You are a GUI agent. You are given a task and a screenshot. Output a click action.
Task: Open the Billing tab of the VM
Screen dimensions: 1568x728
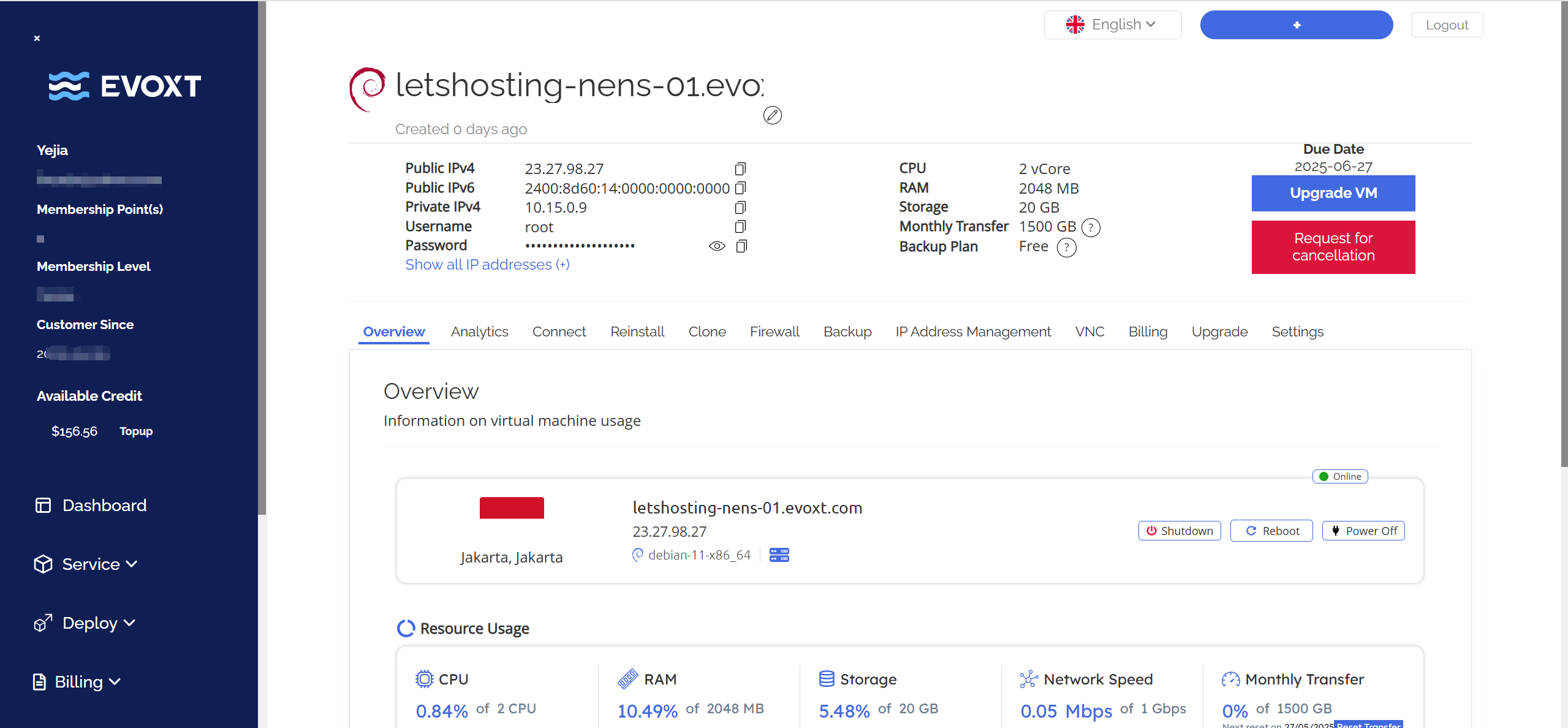[x=1148, y=332]
